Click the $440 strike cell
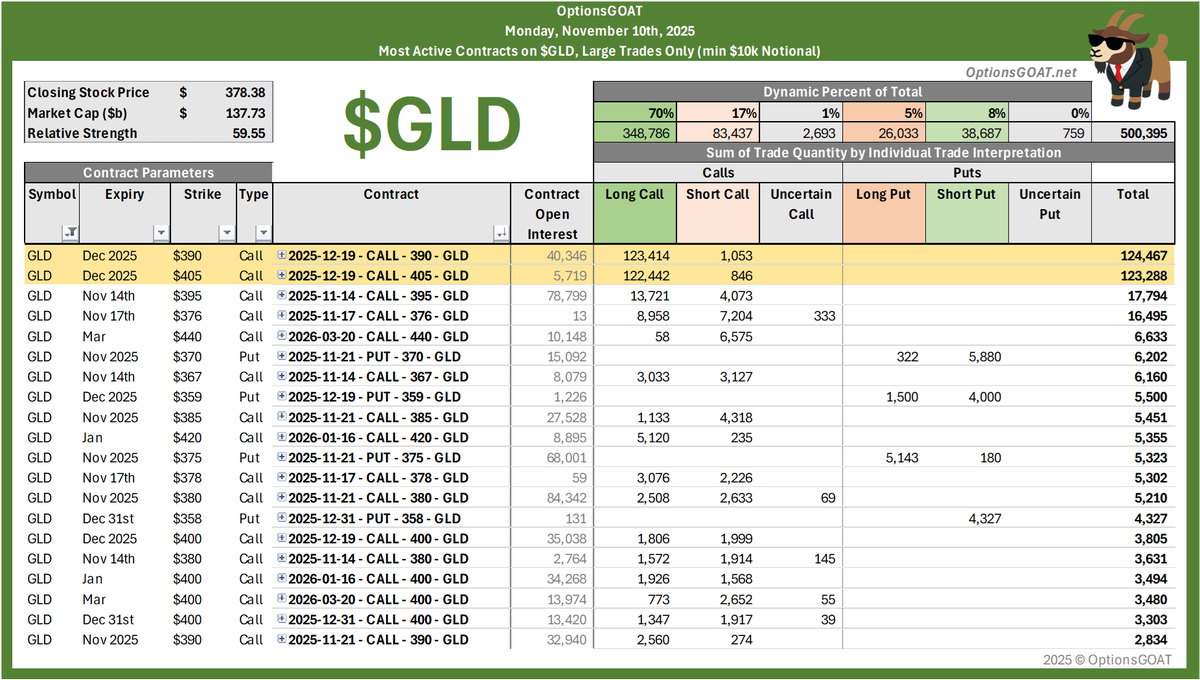 point(202,337)
